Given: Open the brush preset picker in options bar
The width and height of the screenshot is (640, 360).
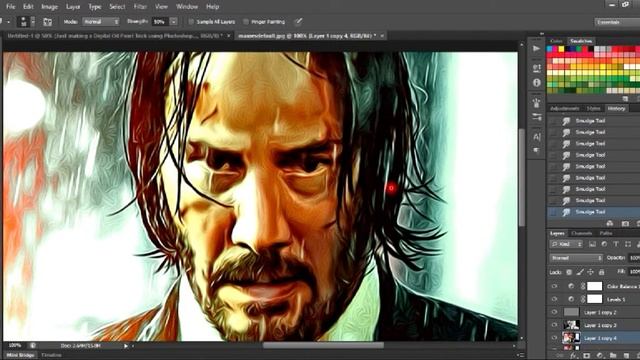Looking at the screenshot, I should click(27, 22).
